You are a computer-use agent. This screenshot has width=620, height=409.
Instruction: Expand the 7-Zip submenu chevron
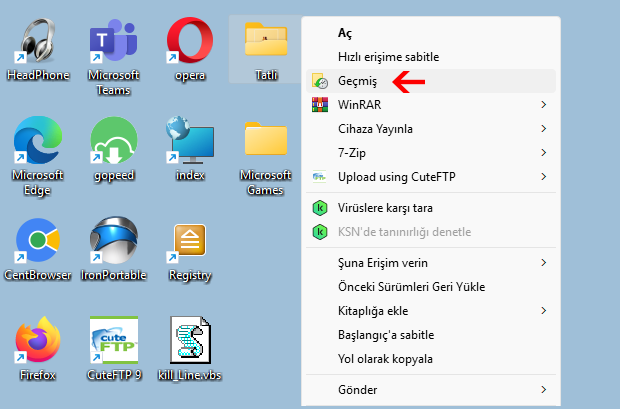(544, 153)
